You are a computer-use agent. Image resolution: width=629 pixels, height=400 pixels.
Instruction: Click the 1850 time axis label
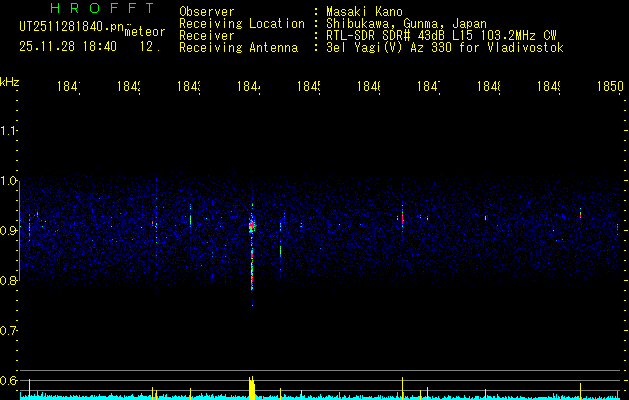[x=610, y=86]
